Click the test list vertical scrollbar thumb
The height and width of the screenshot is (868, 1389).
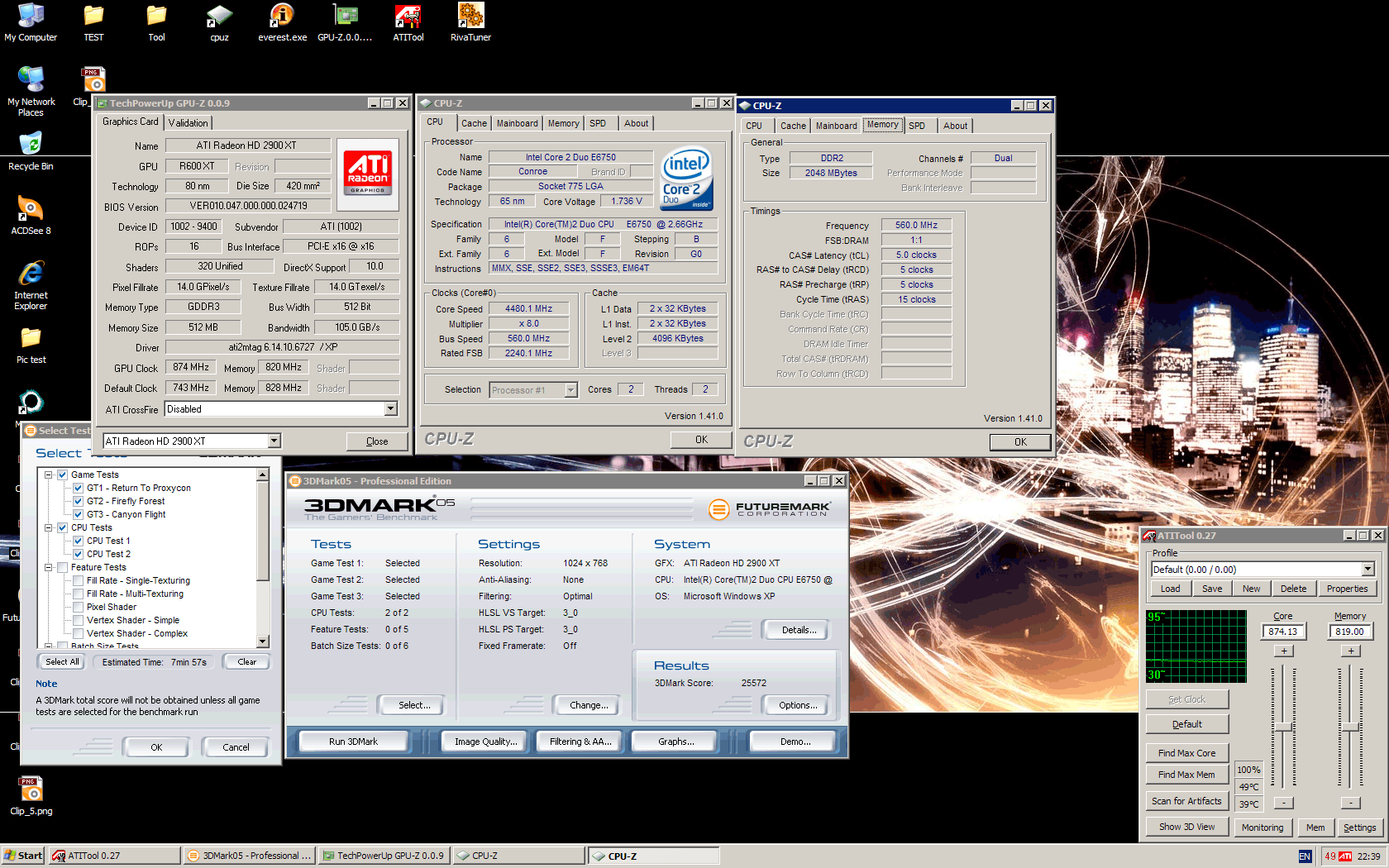262,532
